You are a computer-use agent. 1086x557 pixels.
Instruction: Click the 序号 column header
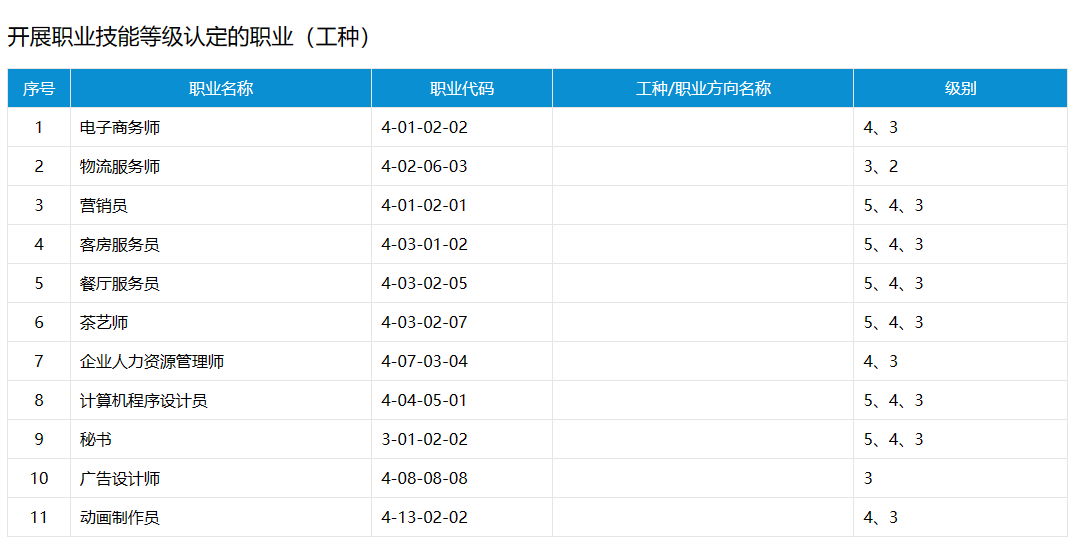point(39,88)
